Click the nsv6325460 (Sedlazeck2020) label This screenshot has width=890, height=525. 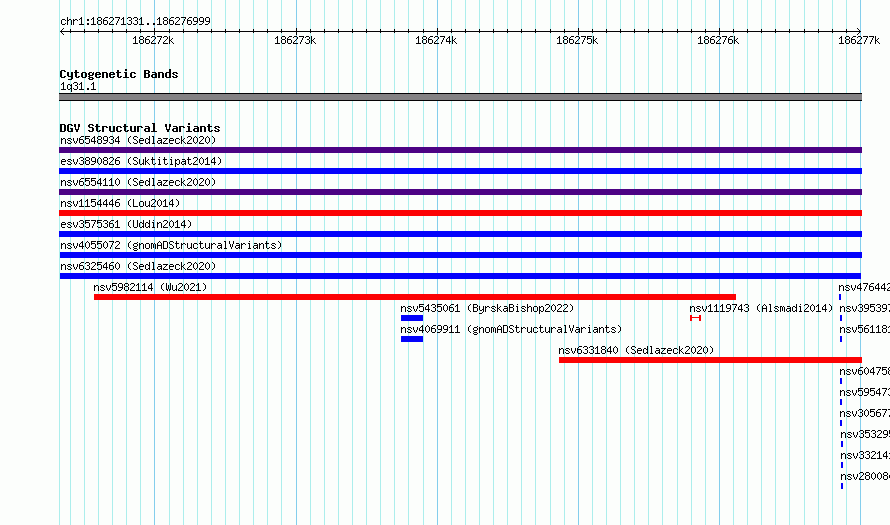[x=138, y=266]
